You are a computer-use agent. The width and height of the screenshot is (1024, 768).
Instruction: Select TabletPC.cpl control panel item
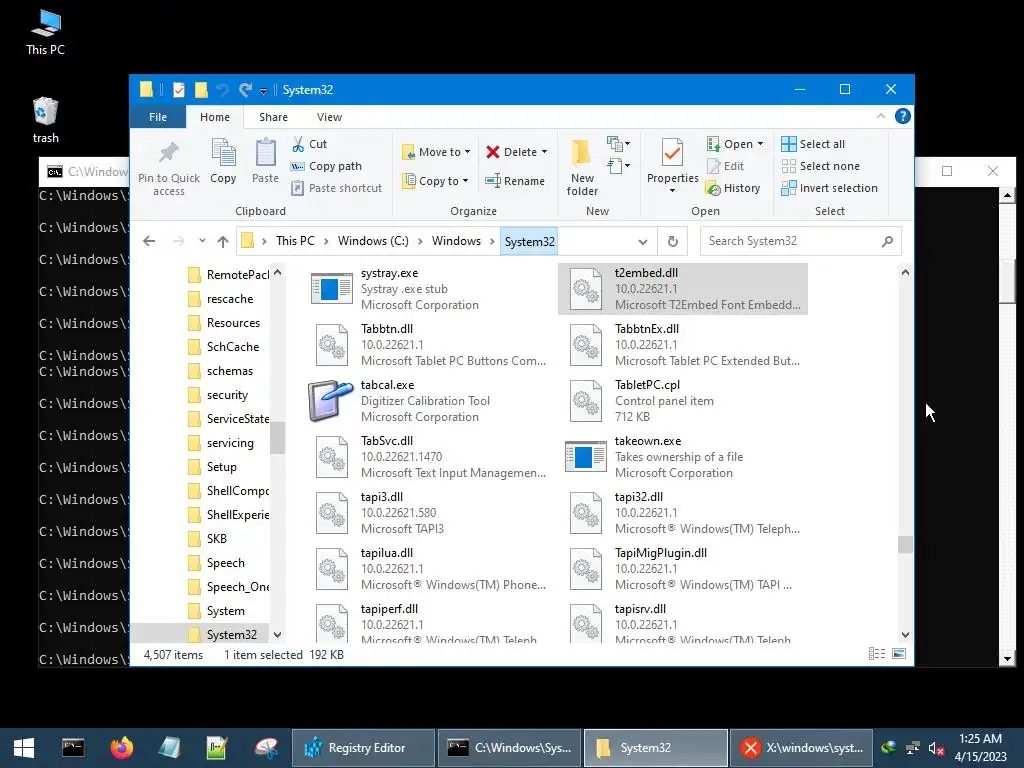682,401
